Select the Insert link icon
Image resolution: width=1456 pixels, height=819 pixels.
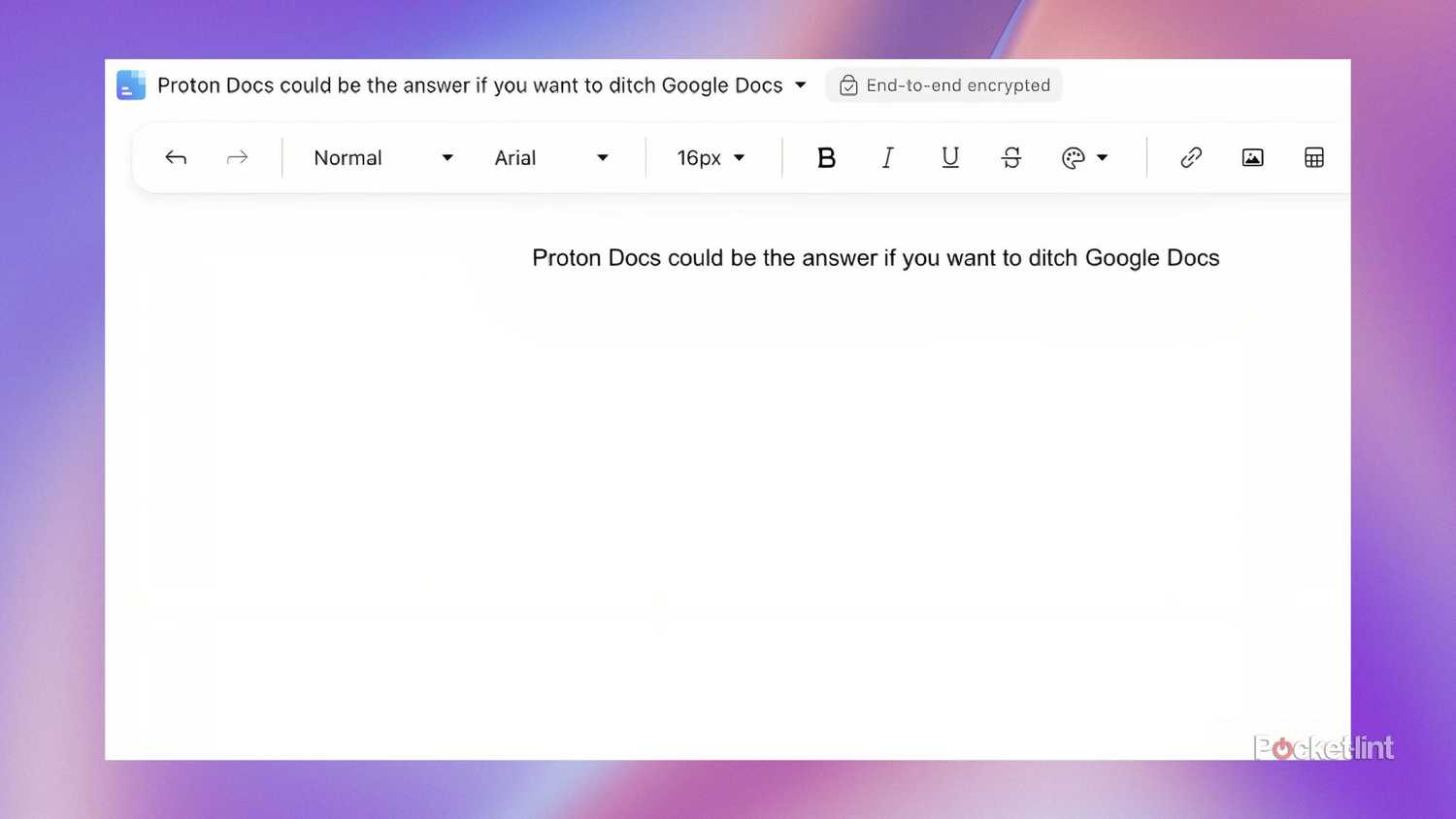pos(1190,157)
